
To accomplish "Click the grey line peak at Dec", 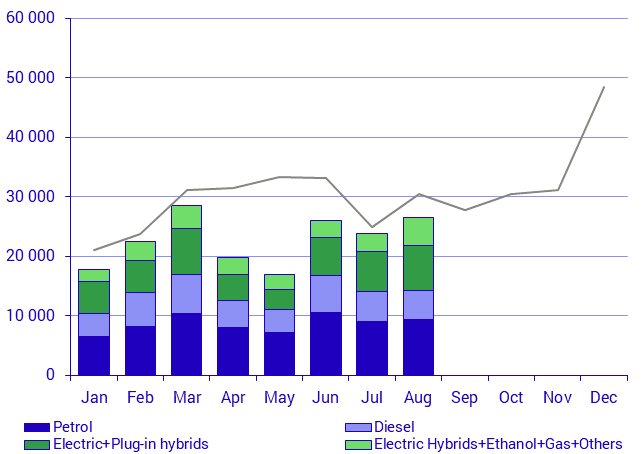I will coord(604,87).
